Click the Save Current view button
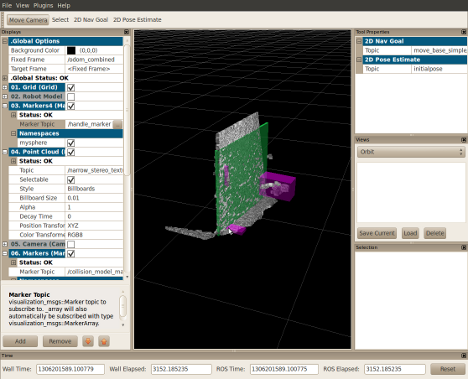The height and width of the screenshot is (379, 468). tap(377, 233)
